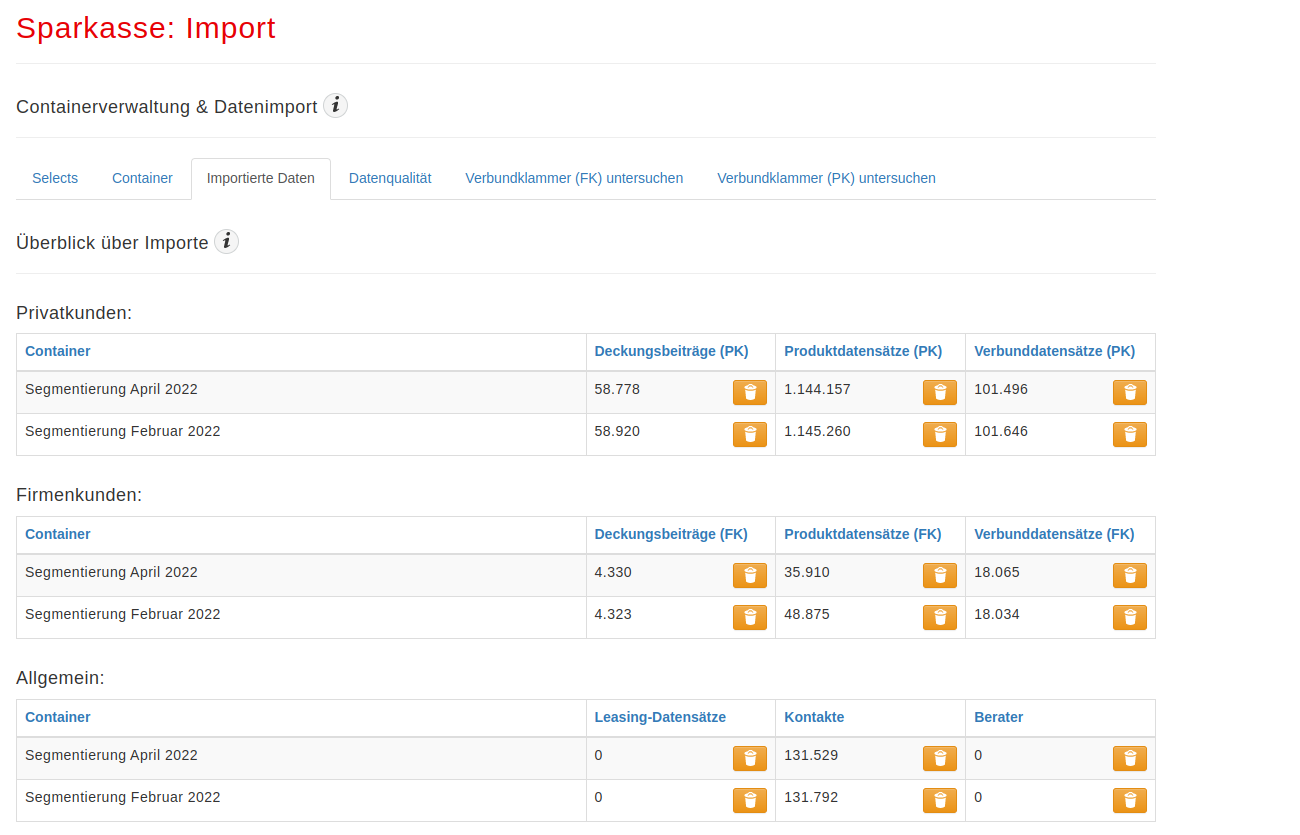Image resolution: width=1300 pixels, height=835 pixels.
Task: Click the value 58.920
Action: coord(617,431)
